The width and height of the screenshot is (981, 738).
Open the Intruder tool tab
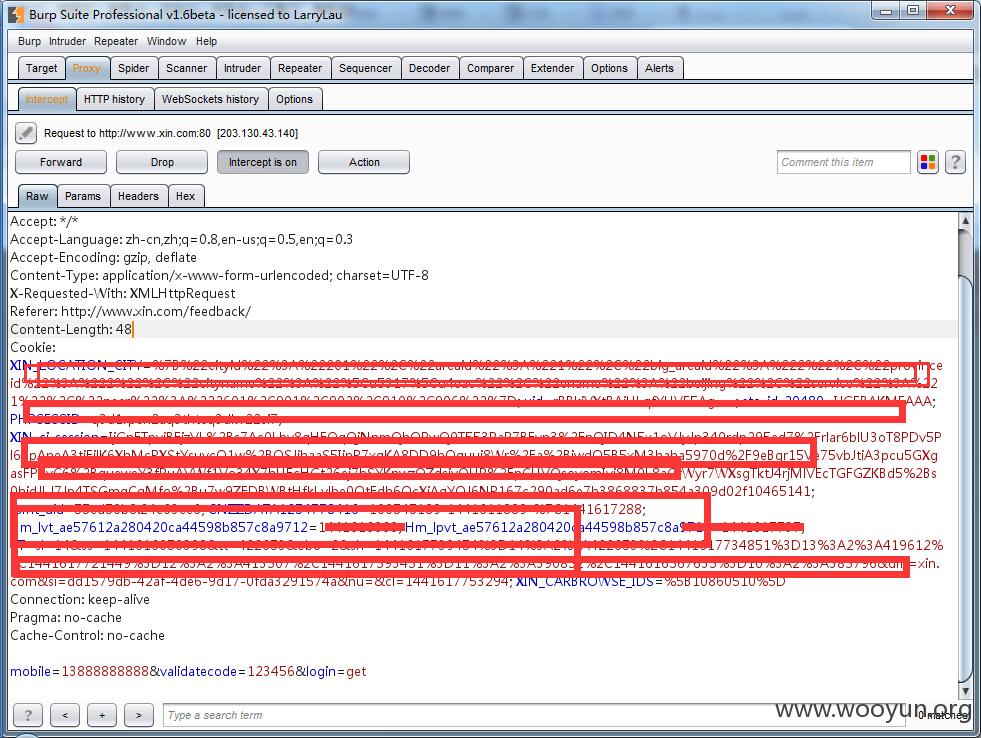(243, 68)
